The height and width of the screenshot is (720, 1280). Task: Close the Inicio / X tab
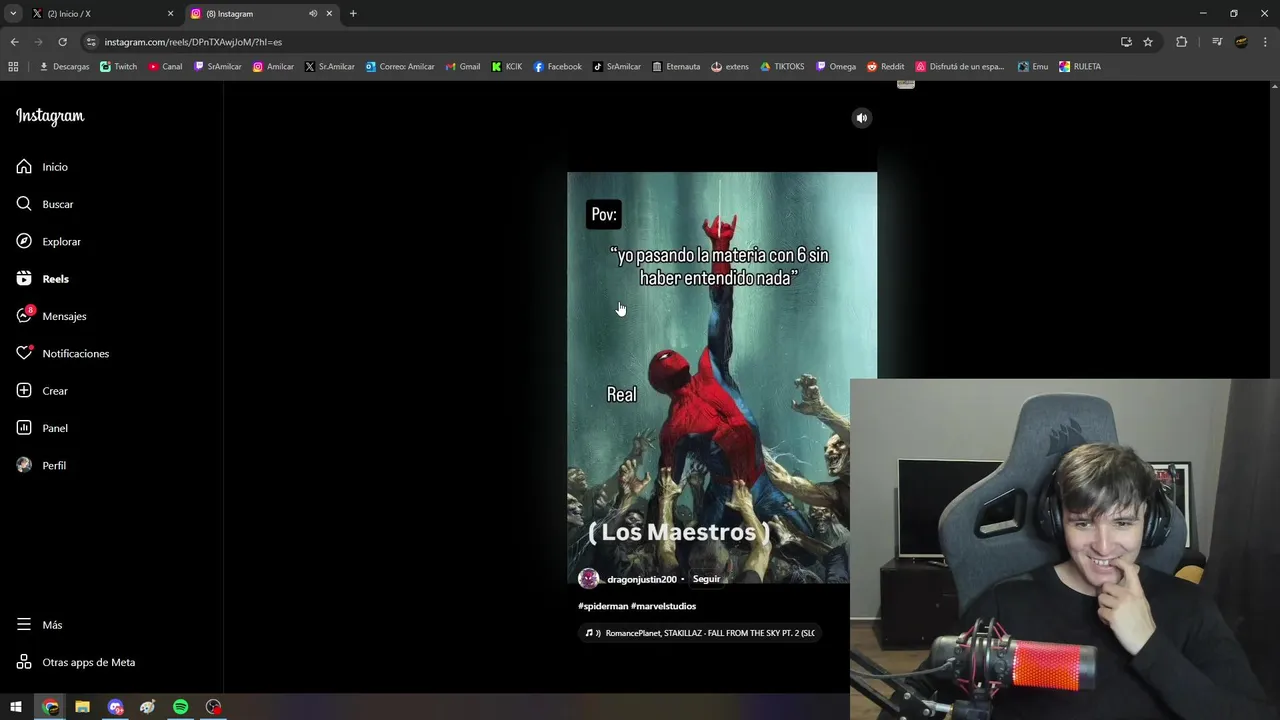[170, 14]
